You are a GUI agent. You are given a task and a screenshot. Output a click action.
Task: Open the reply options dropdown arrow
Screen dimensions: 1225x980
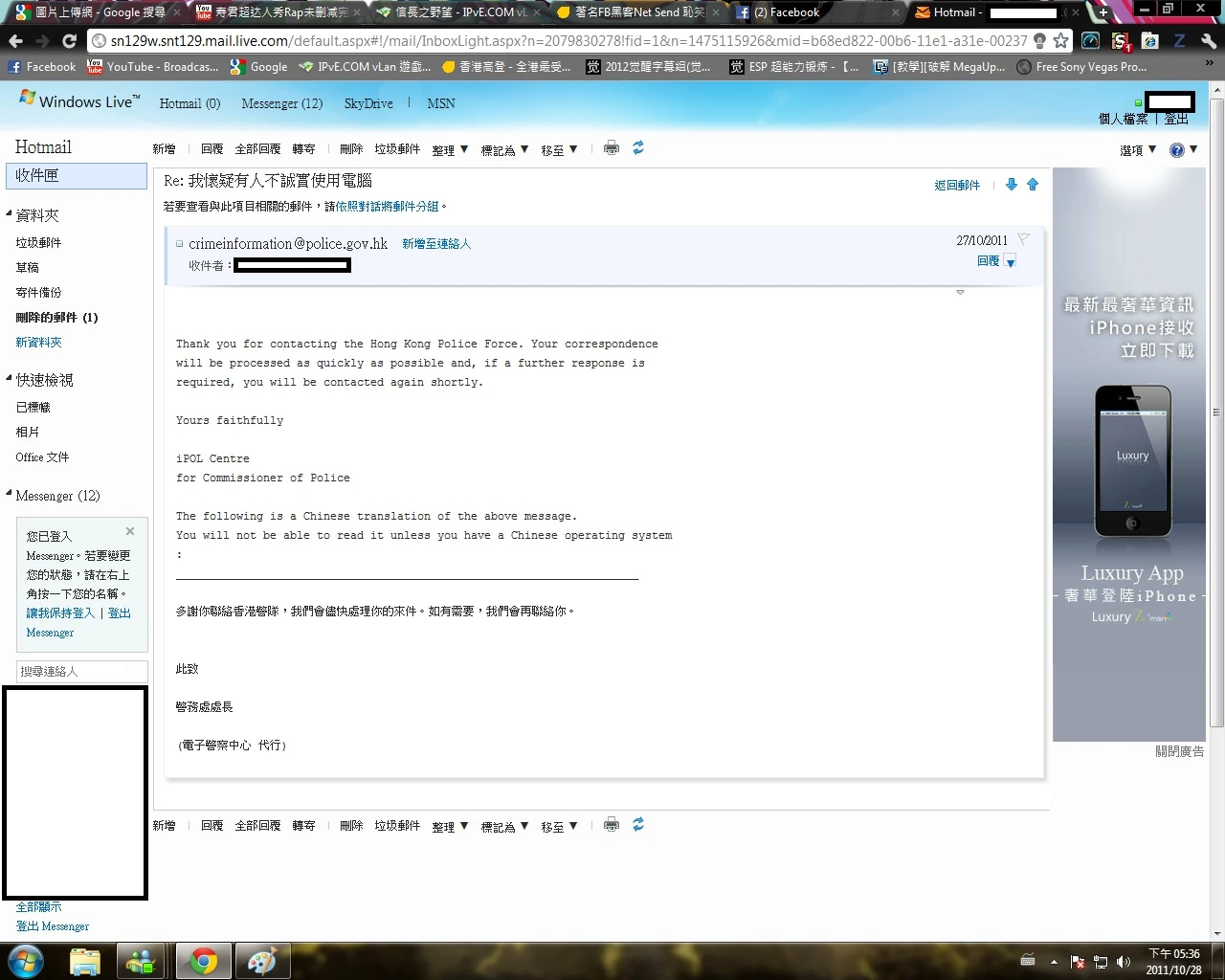tap(1011, 262)
